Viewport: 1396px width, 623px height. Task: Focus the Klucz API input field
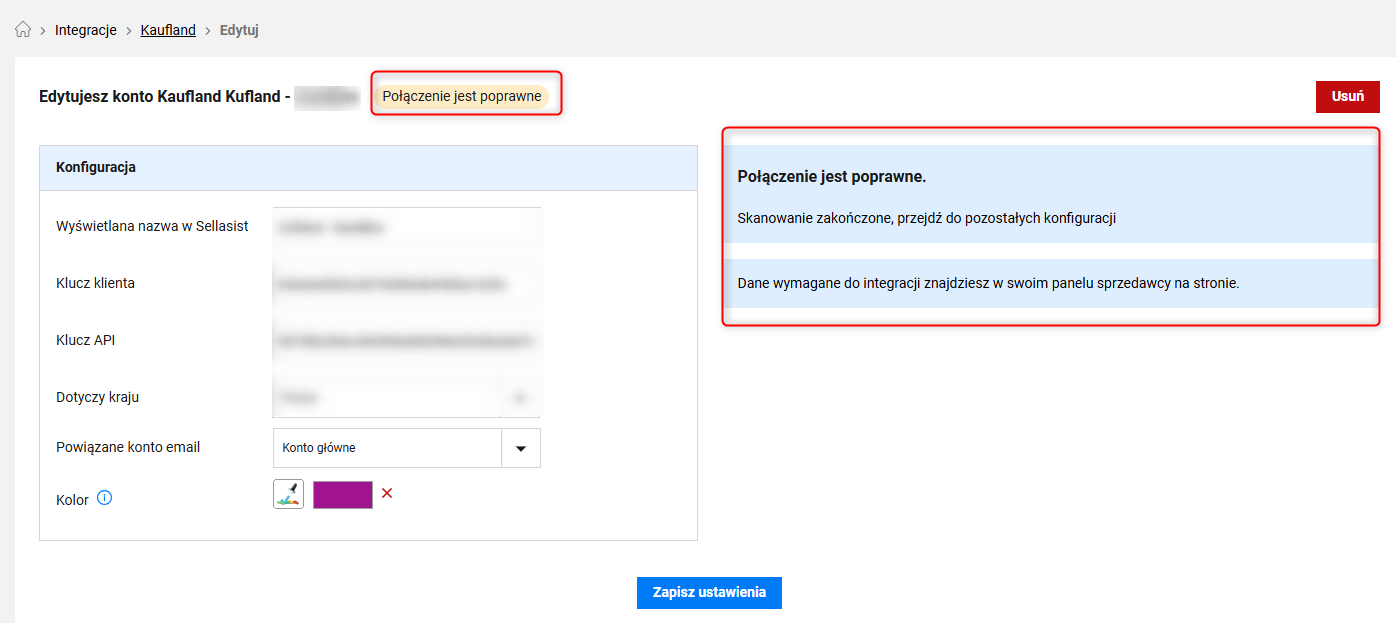(x=407, y=340)
